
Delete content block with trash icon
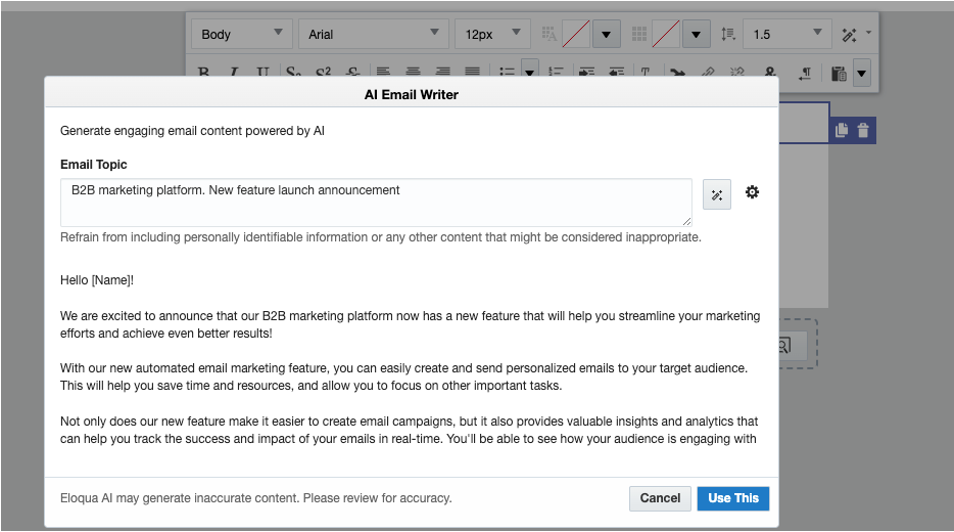click(x=863, y=130)
